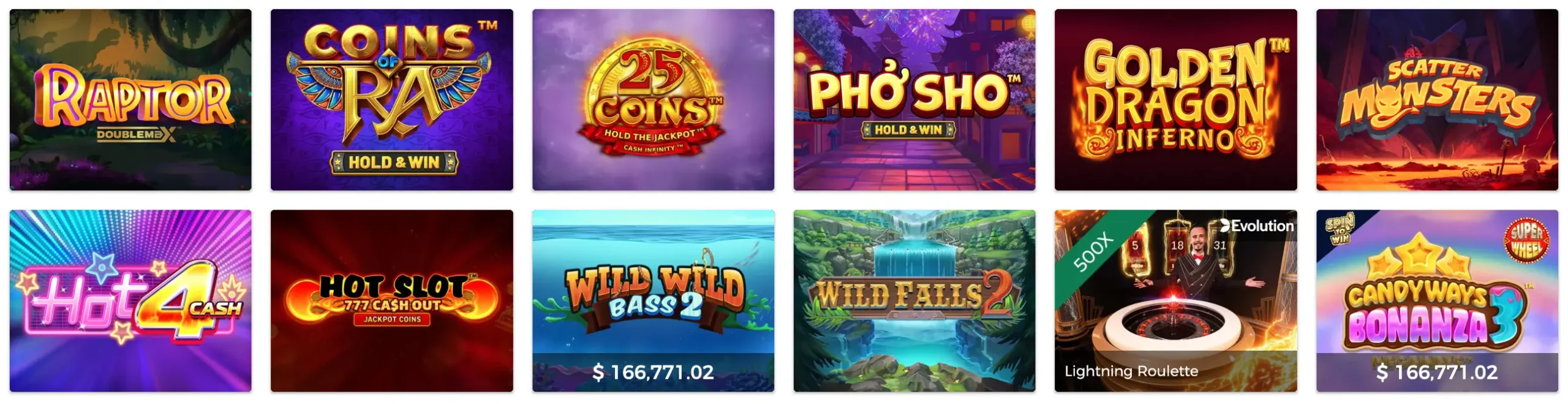Click the Candyways Bonanza 3 jackpot amount
The image size is (1568, 404).
(1437, 372)
